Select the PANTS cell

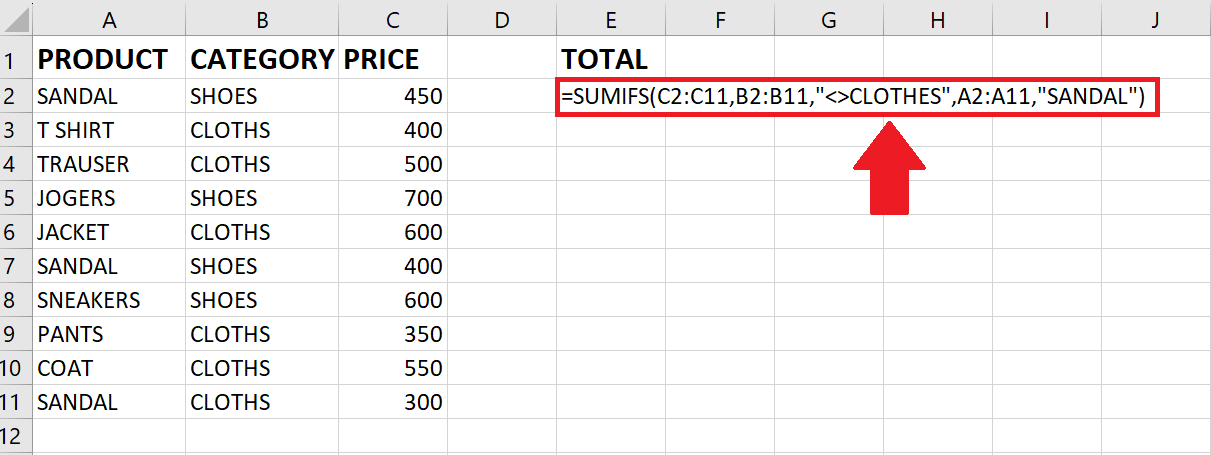[109, 334]
